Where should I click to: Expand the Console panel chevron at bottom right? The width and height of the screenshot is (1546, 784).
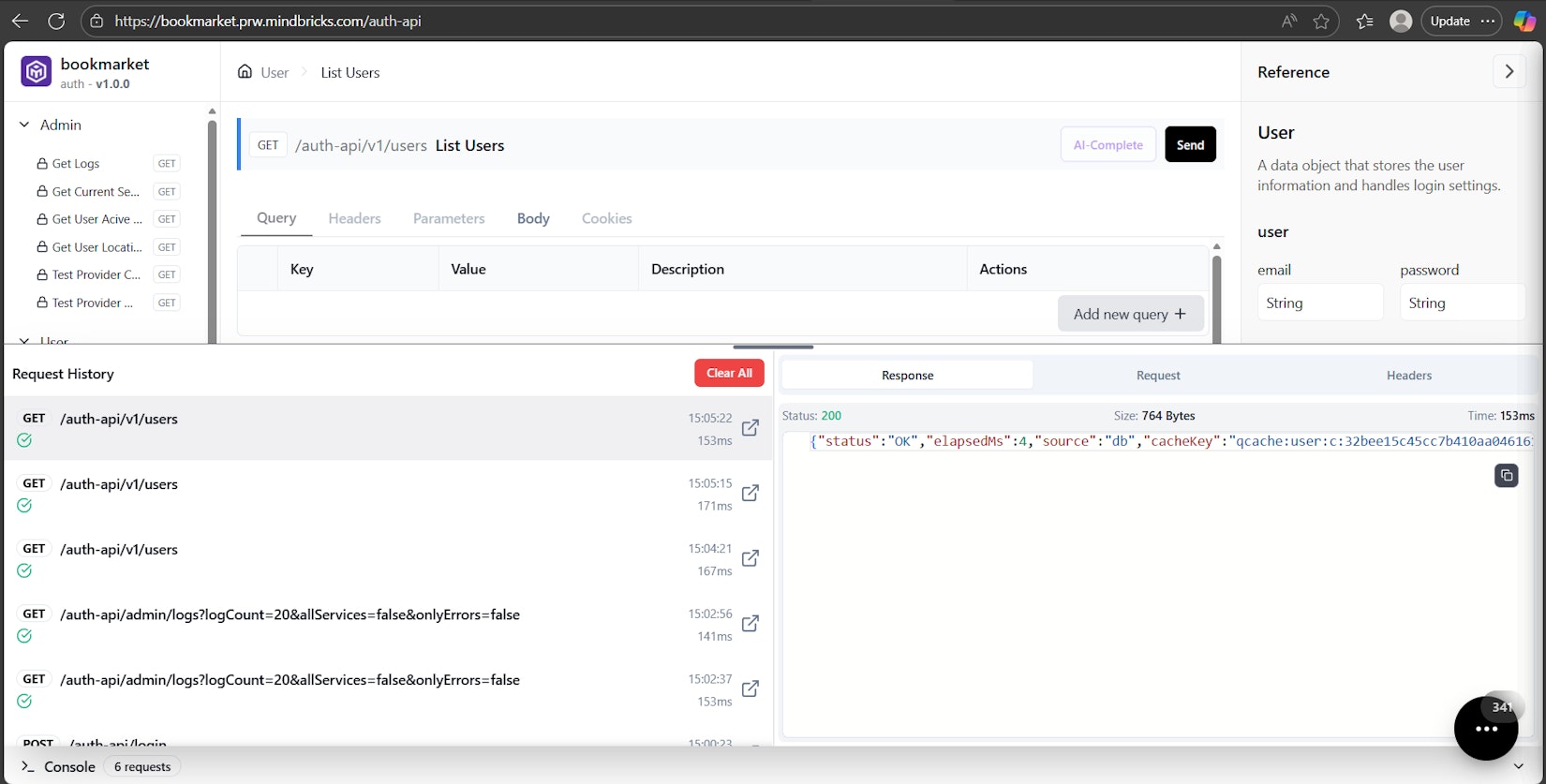click(x=1518, y=766)
